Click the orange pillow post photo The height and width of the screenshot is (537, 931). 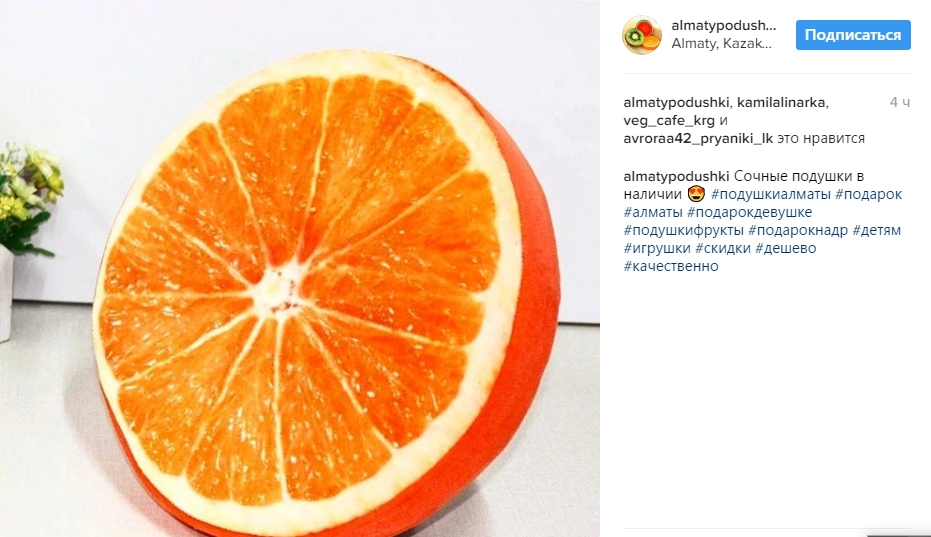click(300, 268)
